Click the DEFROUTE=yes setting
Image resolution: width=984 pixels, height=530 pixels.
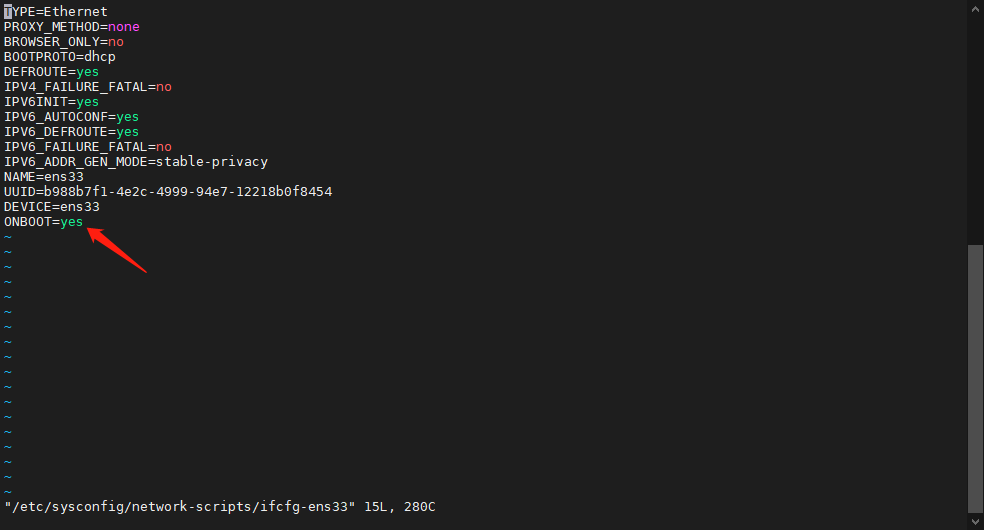point(51,72)
